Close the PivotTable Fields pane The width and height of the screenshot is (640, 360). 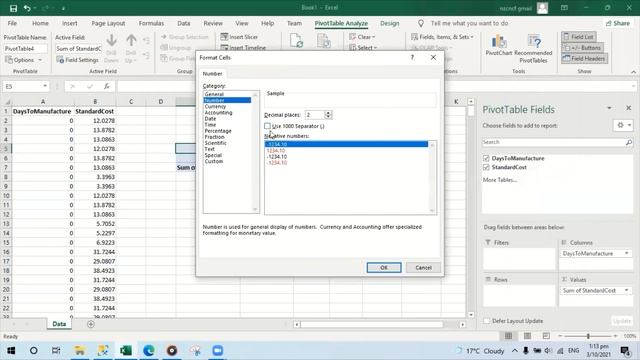(629, 108)
